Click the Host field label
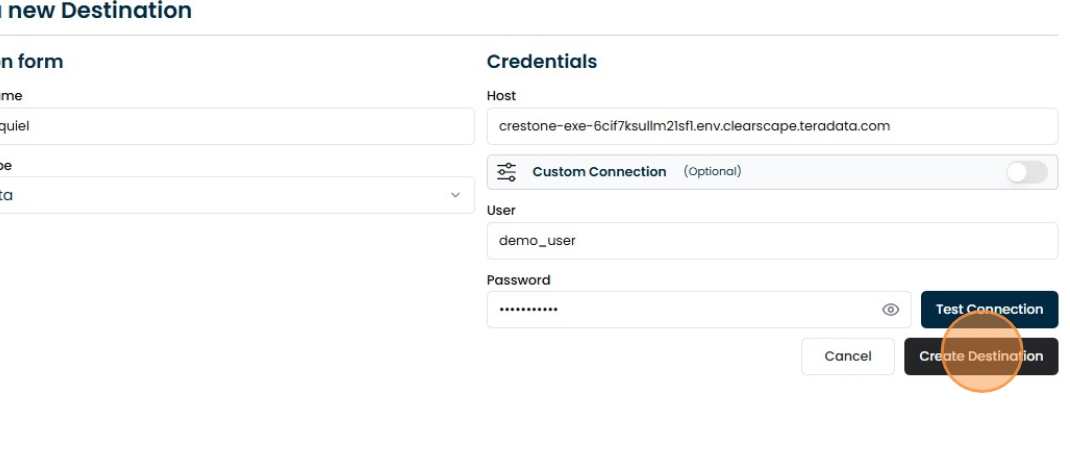The image size is (1070, 464). coord(501,96)
